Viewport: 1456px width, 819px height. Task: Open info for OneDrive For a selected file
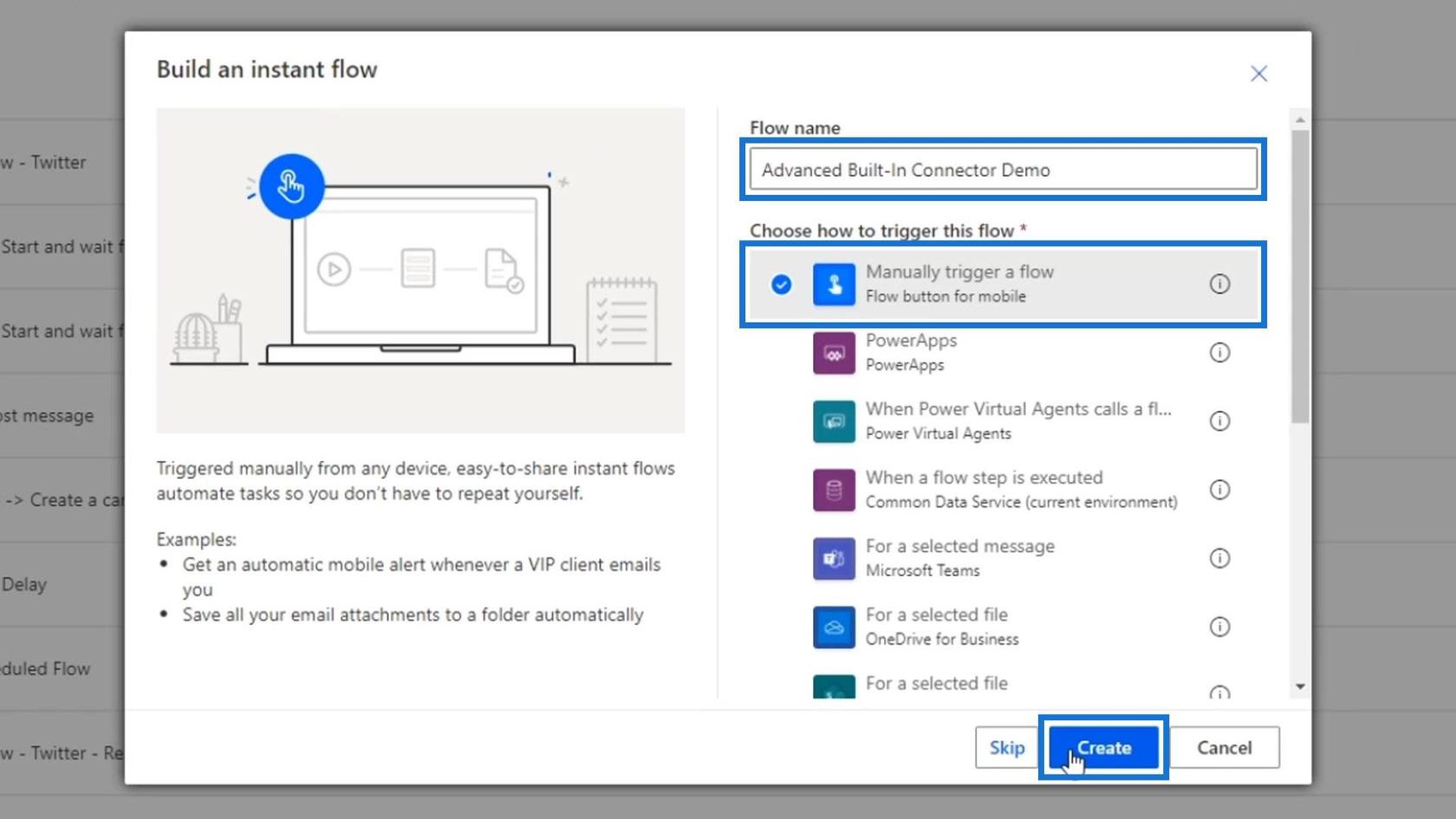click(1219, 626)
